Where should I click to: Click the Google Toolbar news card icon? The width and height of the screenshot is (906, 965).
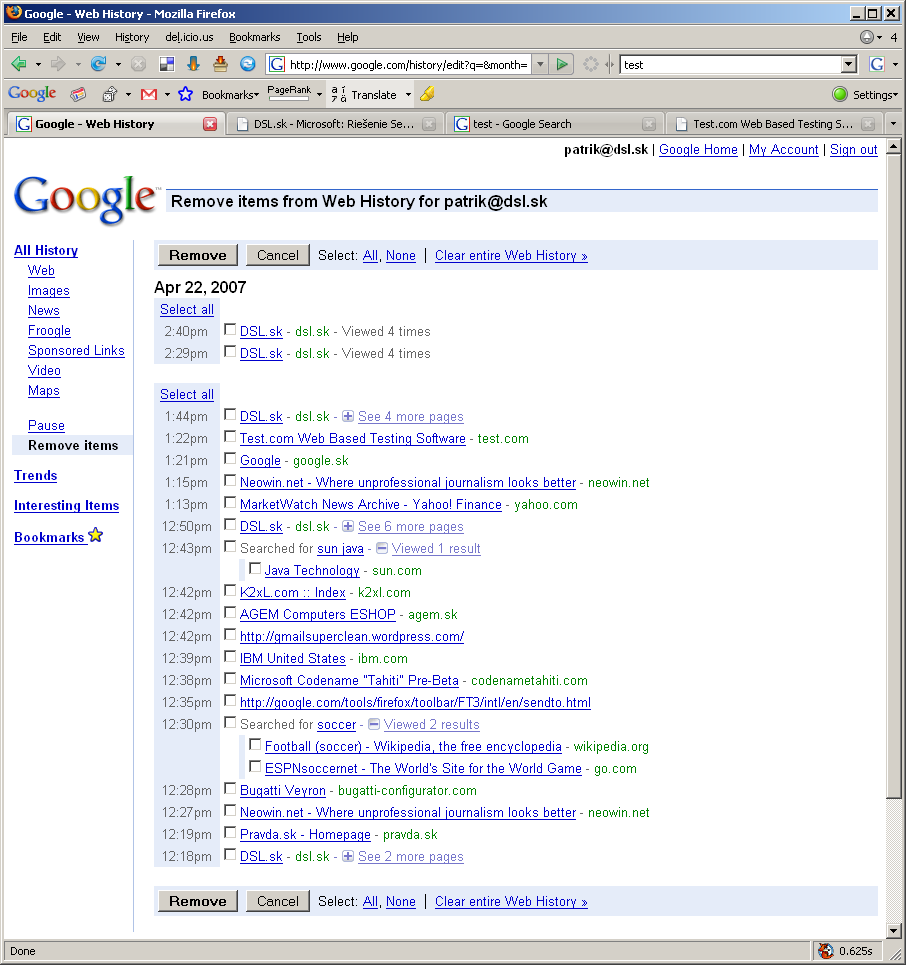click(x=78, y=94)
